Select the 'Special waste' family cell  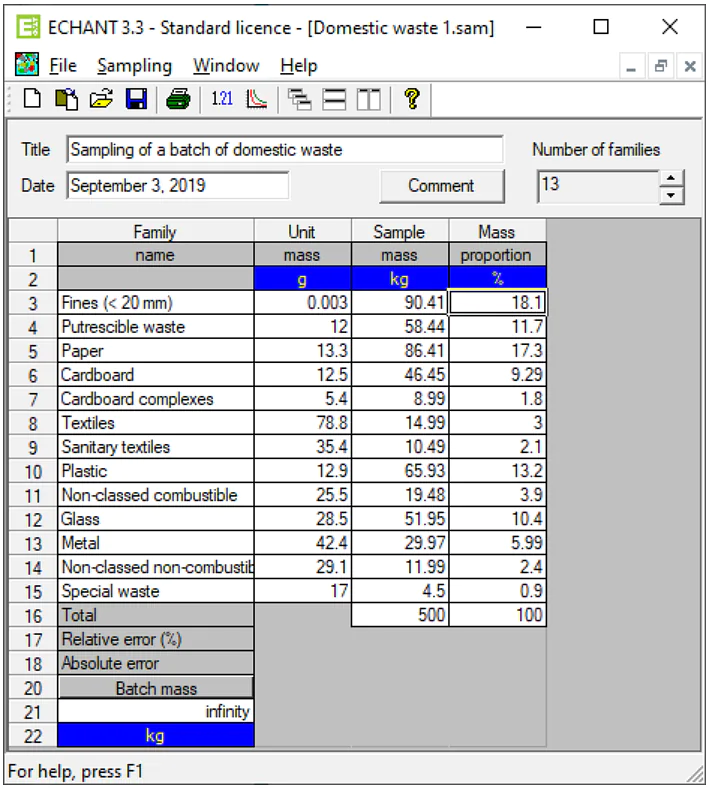(x=156, y=591)
